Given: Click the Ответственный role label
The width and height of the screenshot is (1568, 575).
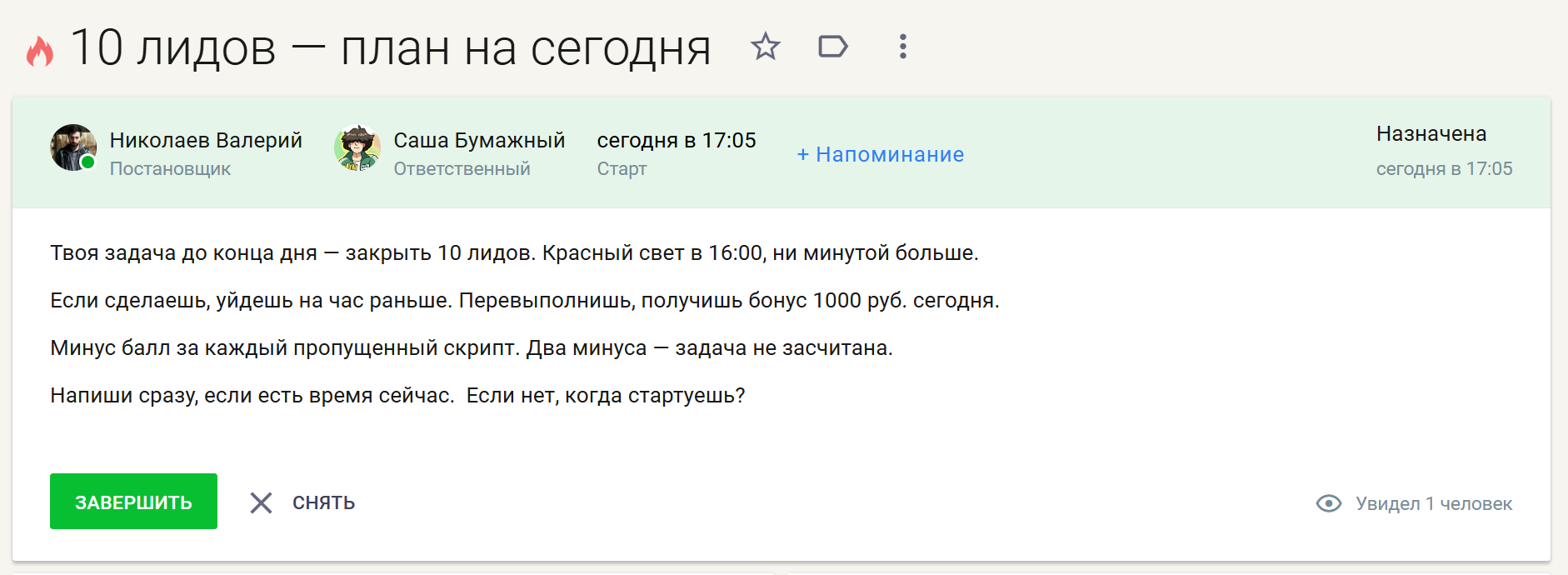Looking at the screenshot, I should pyautogui.click(x=462, y=168).
